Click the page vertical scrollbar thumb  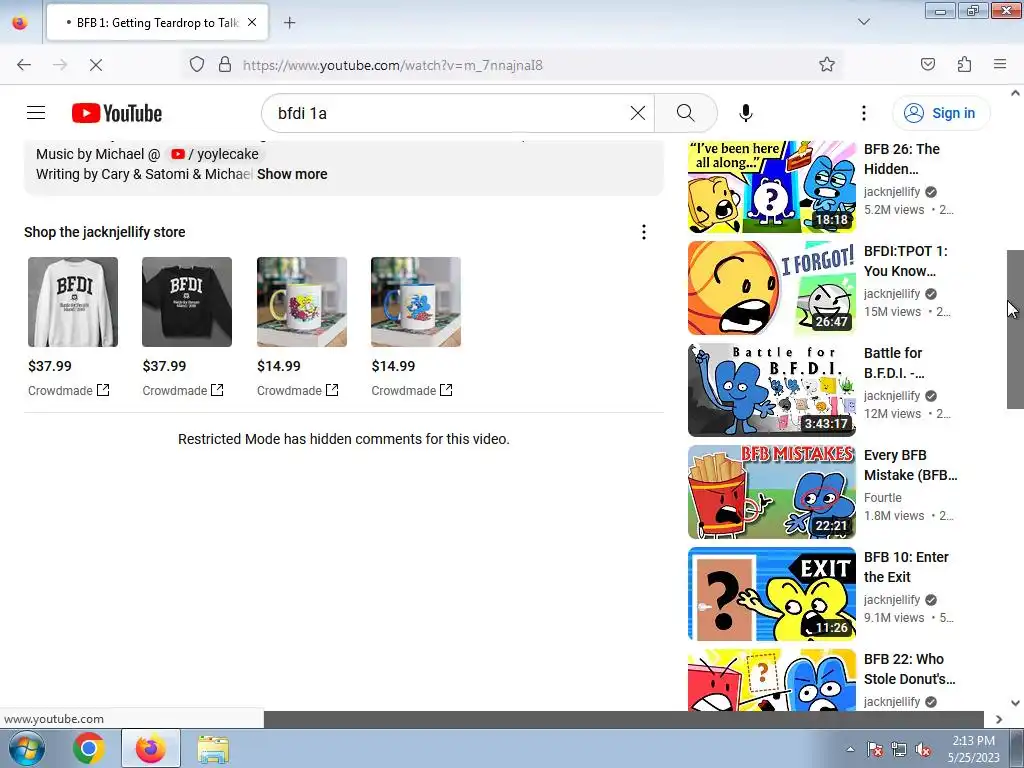1015,329
